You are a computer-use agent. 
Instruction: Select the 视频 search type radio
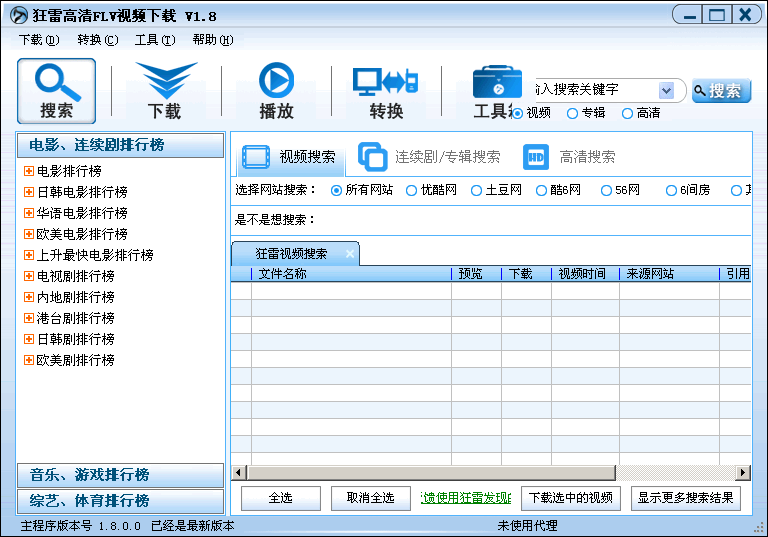pyautogui.click(x=517, y=113)
